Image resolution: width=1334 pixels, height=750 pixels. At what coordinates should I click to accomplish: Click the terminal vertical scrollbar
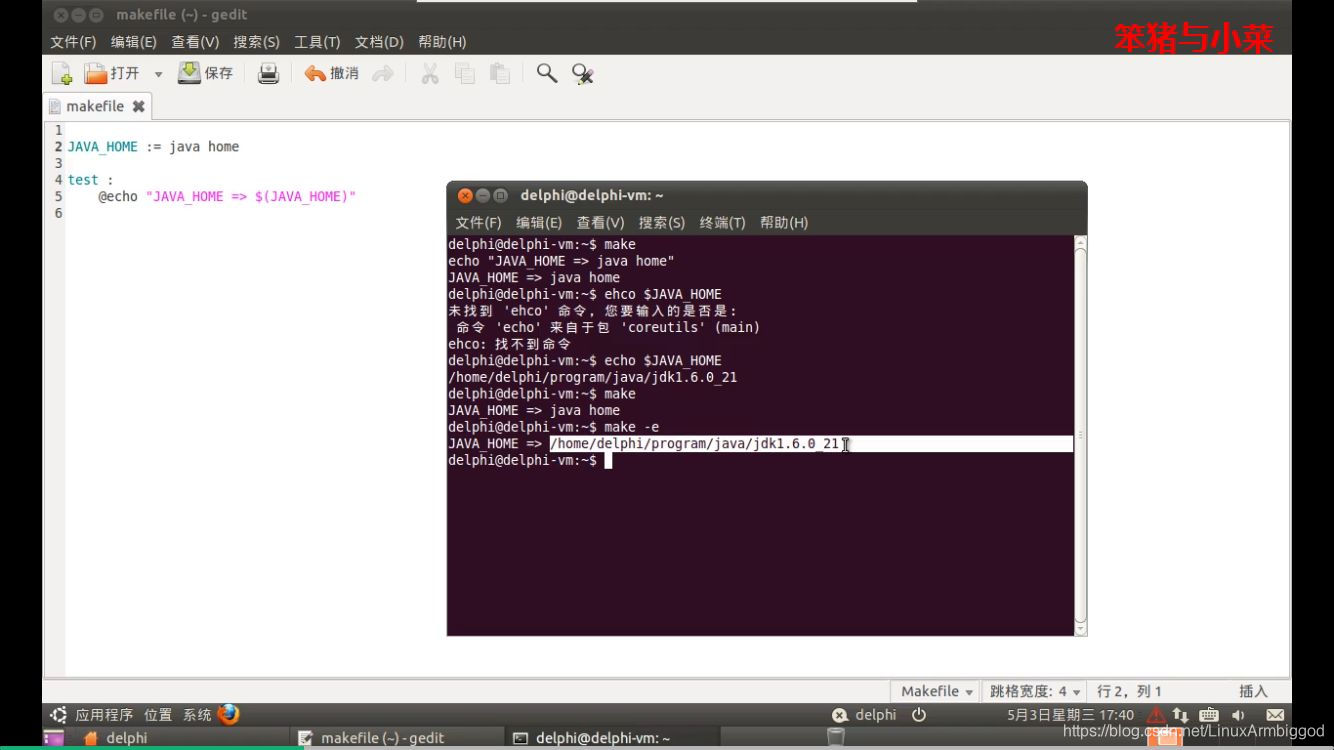point(1080,435)
